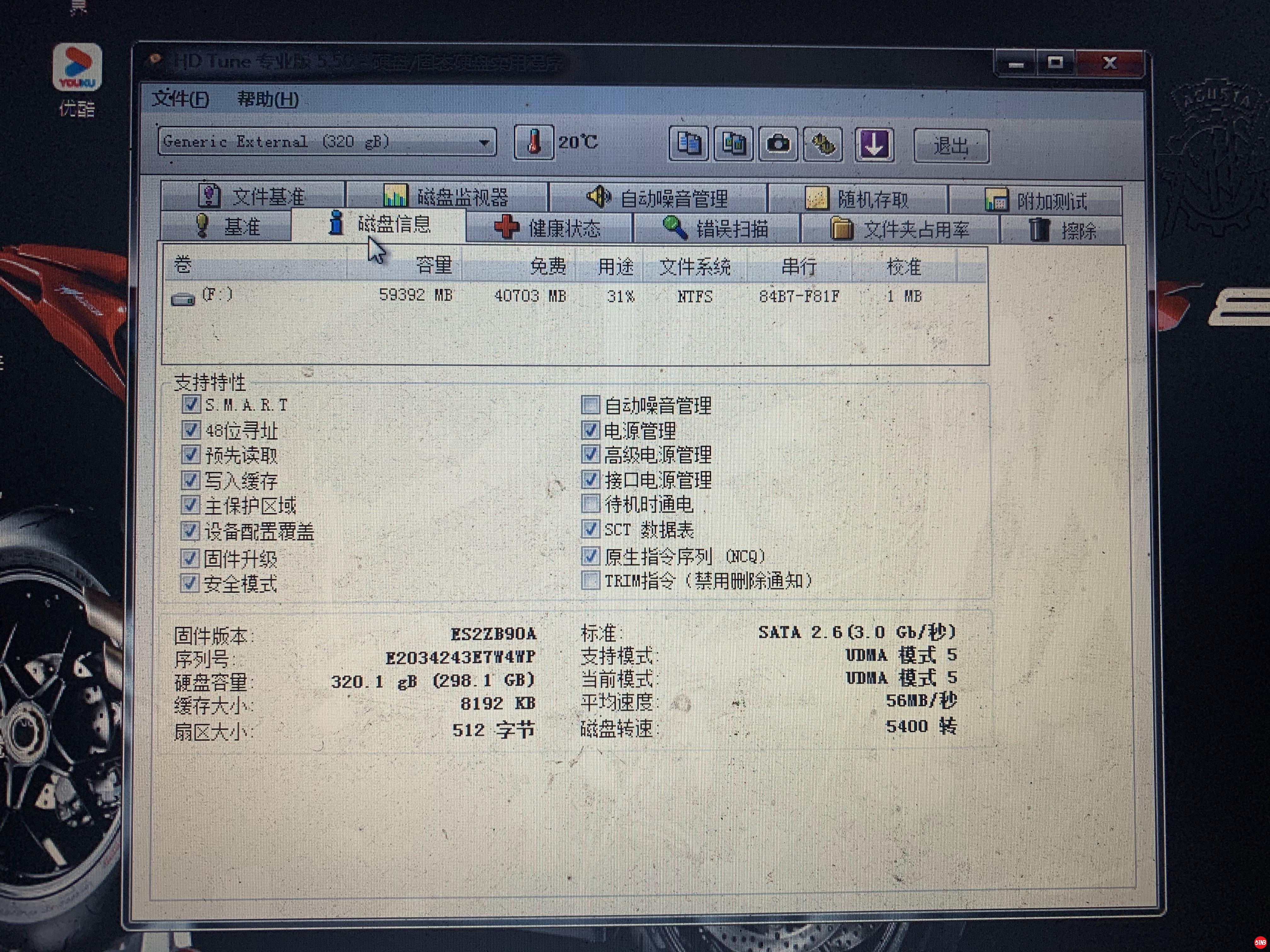Click the camera save screenshot icon

[x=778, y=144]
